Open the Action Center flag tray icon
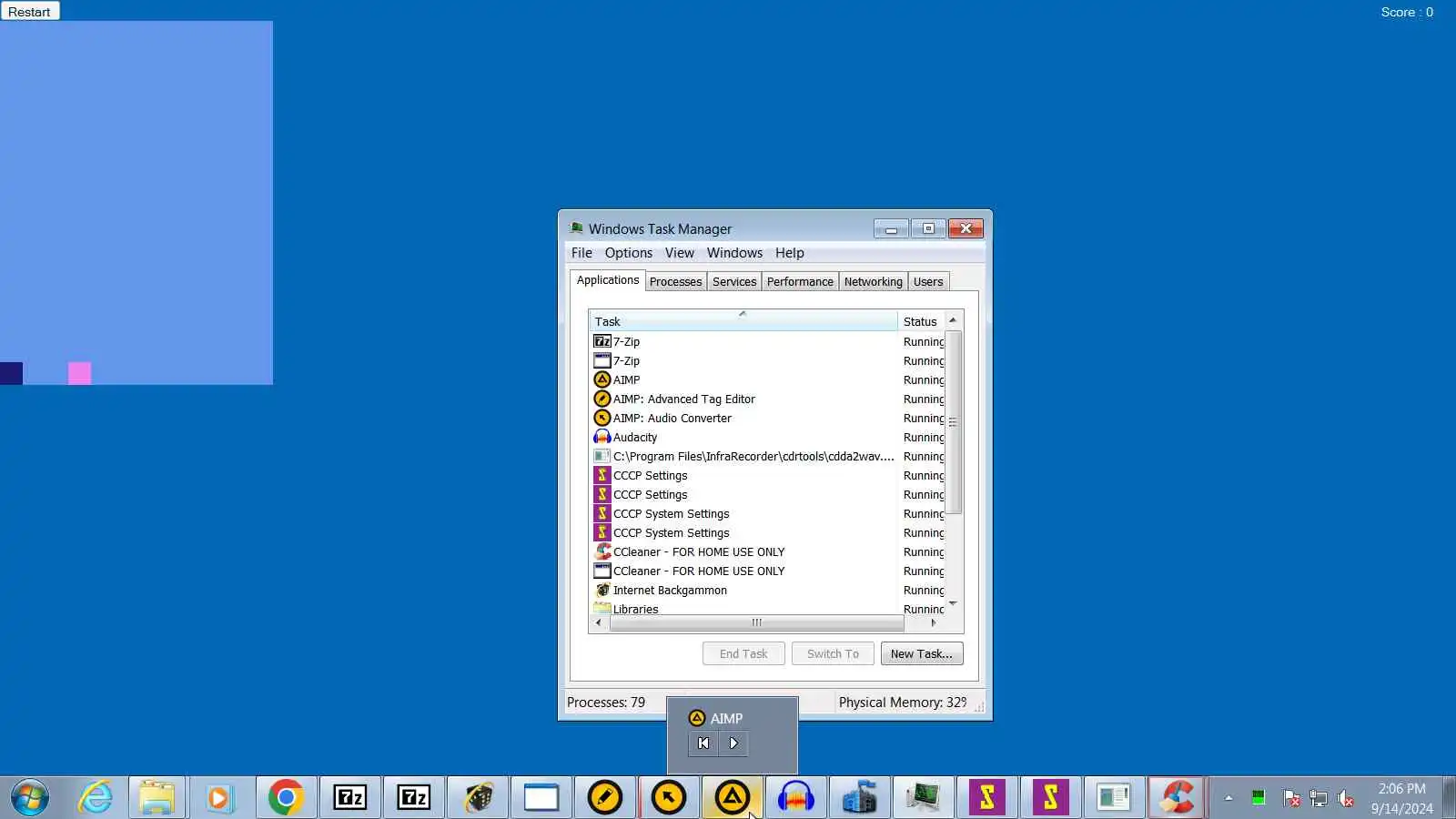The height and width of the screenshot is (819, 1456). pyautogui.click(x=1290, y=799)
